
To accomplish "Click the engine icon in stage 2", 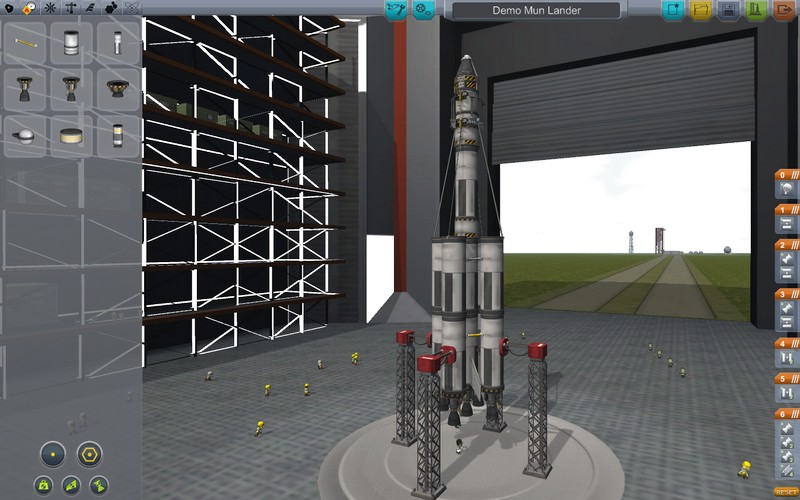I will [x=786, y=259].
